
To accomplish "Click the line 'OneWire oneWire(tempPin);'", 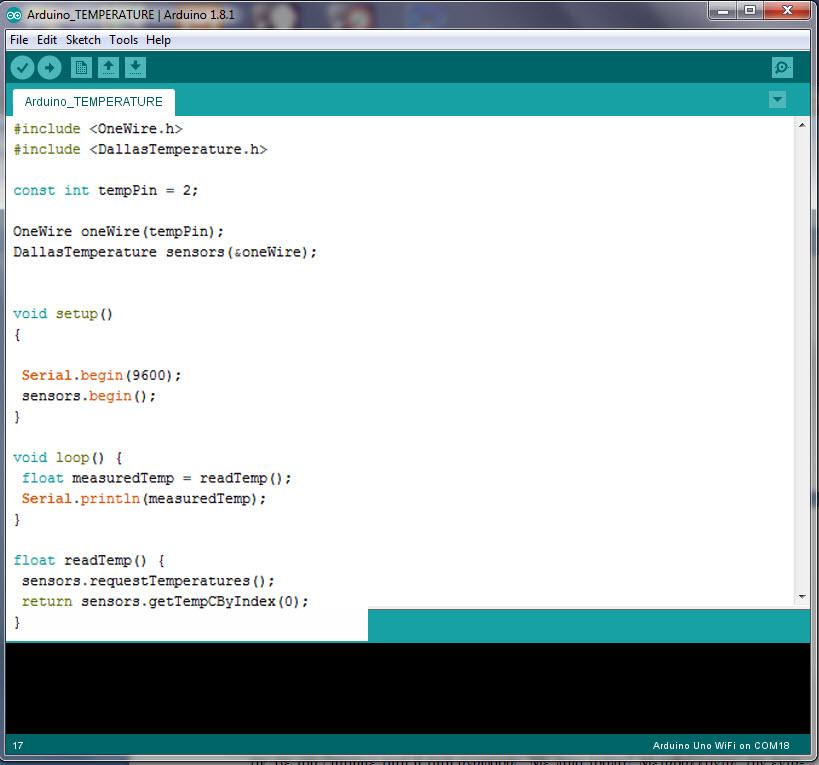I will coord(119,232).
